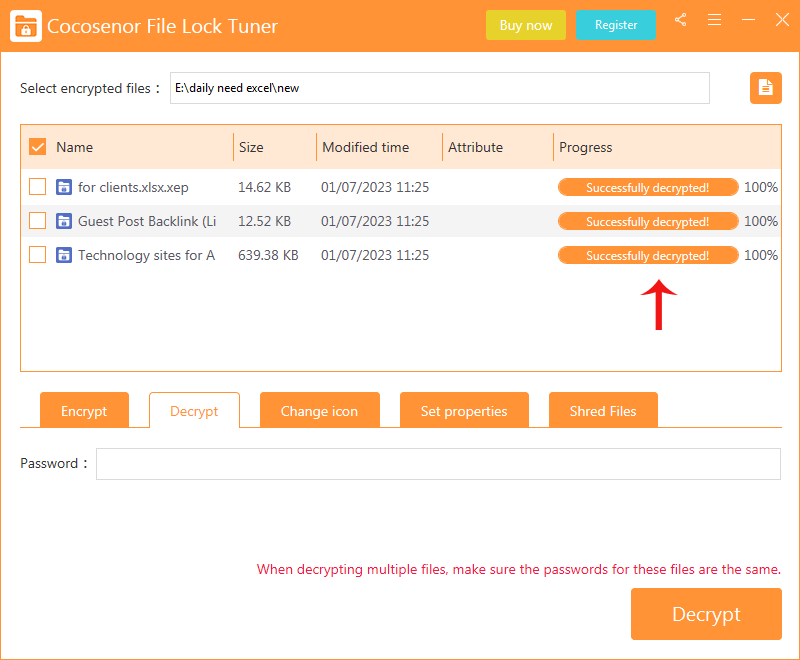Viewport: 800px width, 660px height.
Task: Minimize the File Lock Tuner window
Action: click(x=748, y=20)
